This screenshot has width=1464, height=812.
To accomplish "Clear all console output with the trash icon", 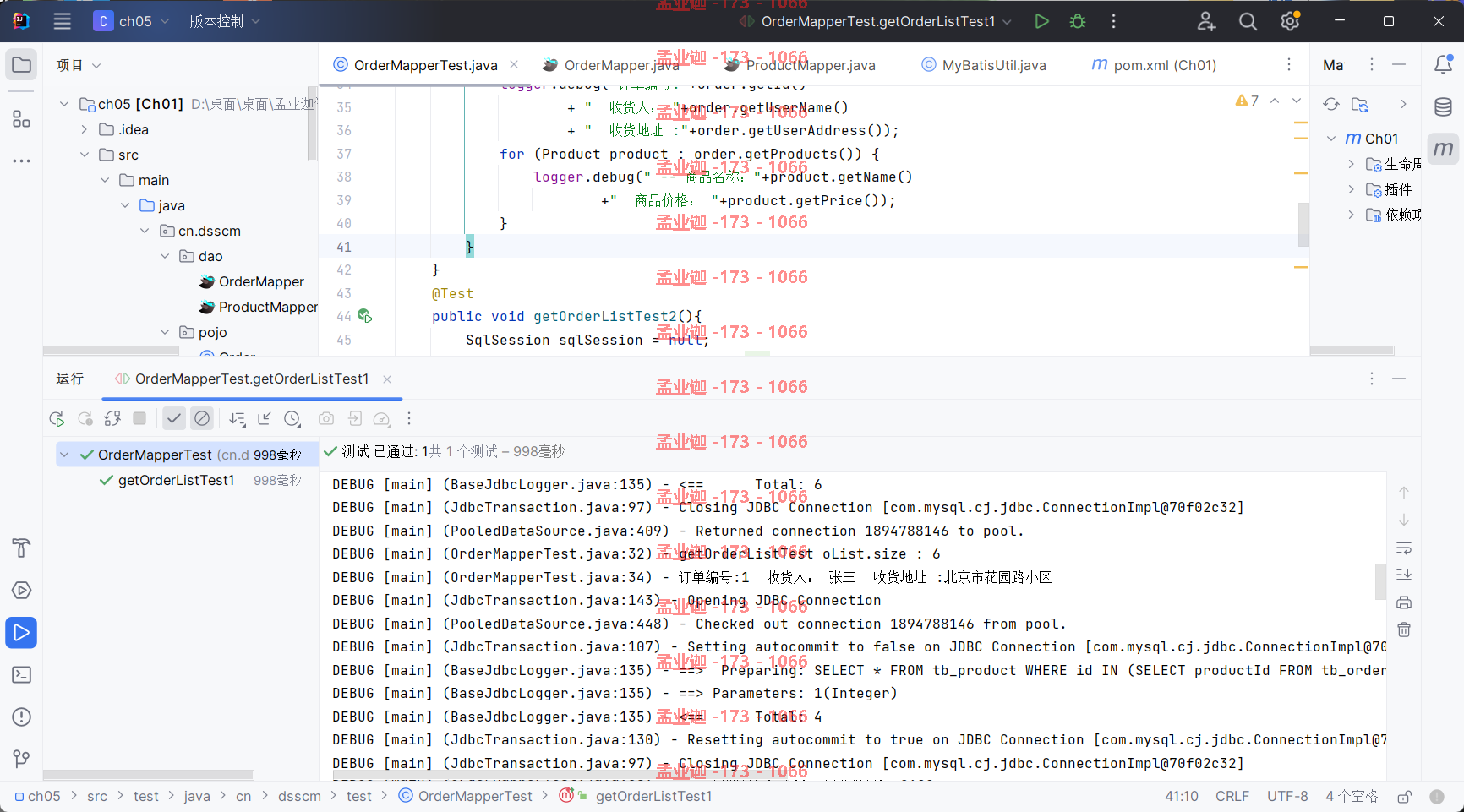I will [1404, 629].
